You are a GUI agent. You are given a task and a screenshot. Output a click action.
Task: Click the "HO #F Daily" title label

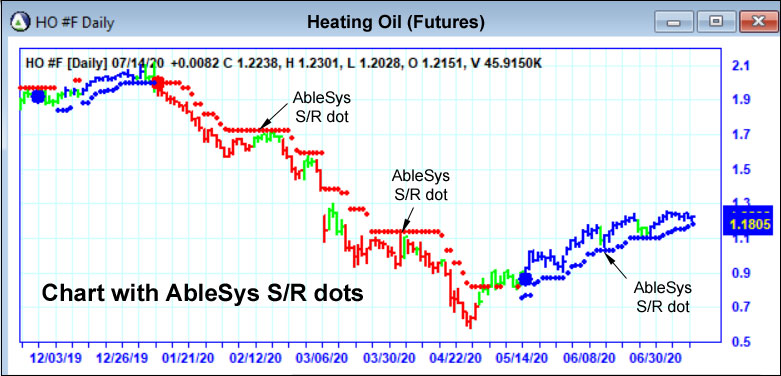75,23
